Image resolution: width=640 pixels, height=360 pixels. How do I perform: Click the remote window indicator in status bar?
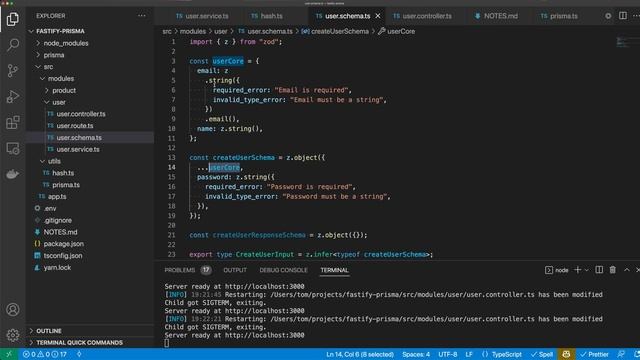point(9,354)
